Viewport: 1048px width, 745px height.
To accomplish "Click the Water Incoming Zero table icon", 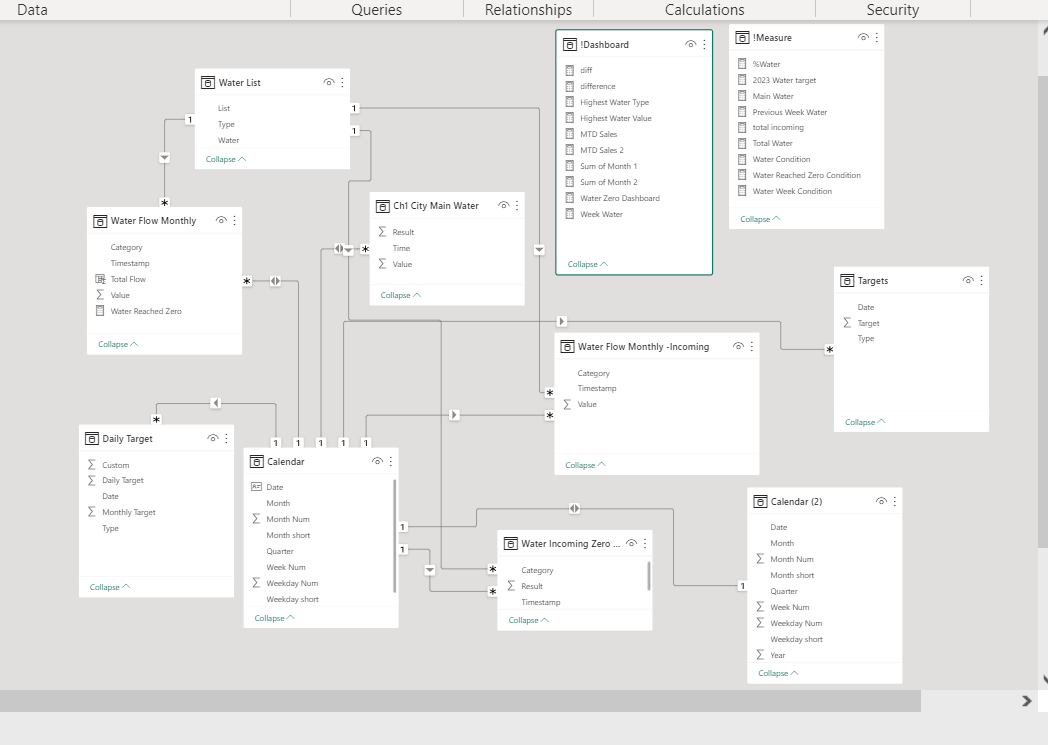I will [x=511, y=544].
